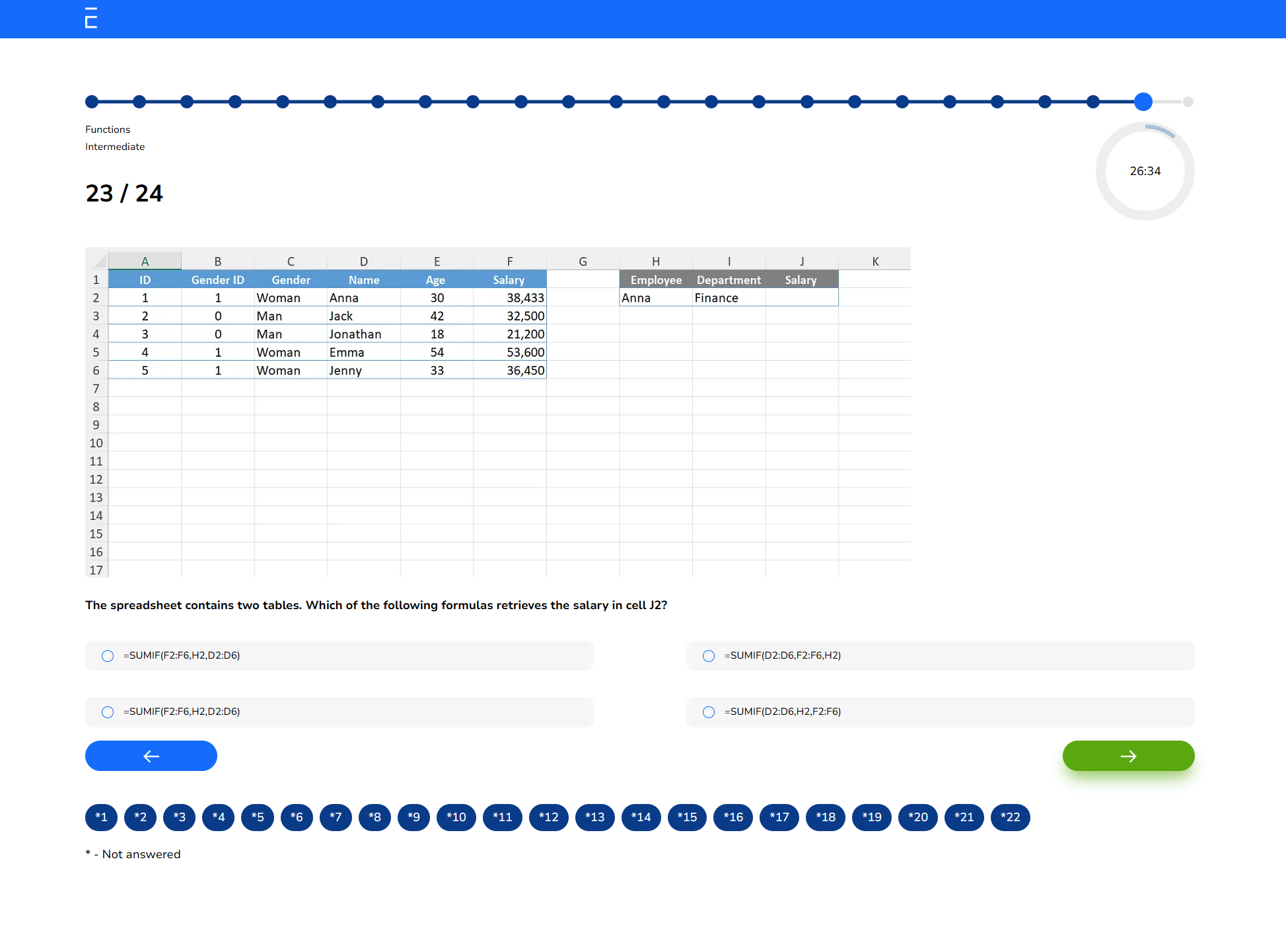The height and width of the screenshot is (952, 1286).
Task: Click the Employee header in the right table
Action: pyautogui.click(x=656, y=279)
